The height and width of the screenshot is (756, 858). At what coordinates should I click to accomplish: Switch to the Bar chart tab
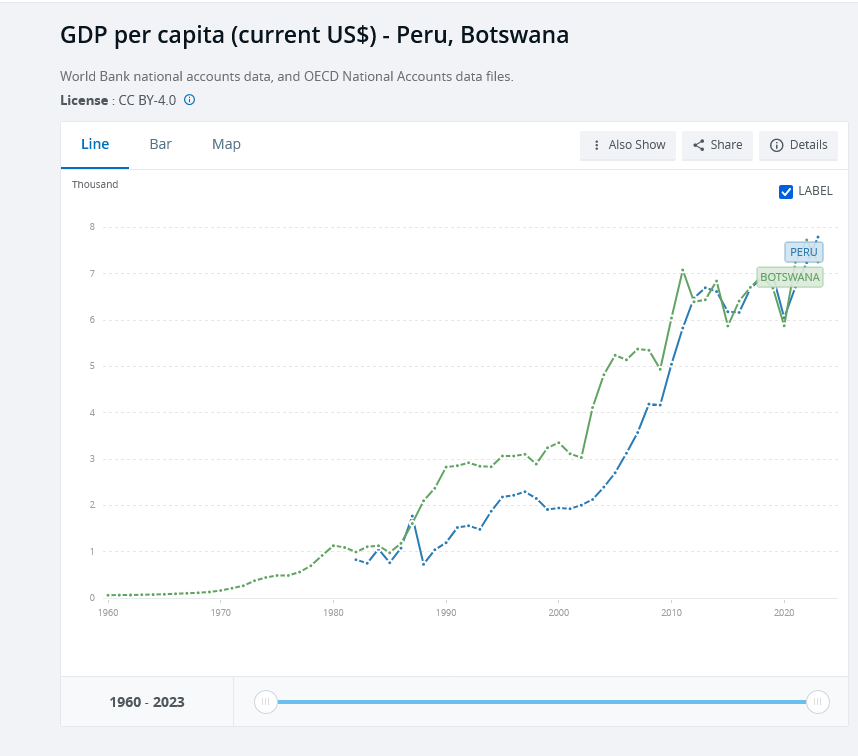[161, 144]
